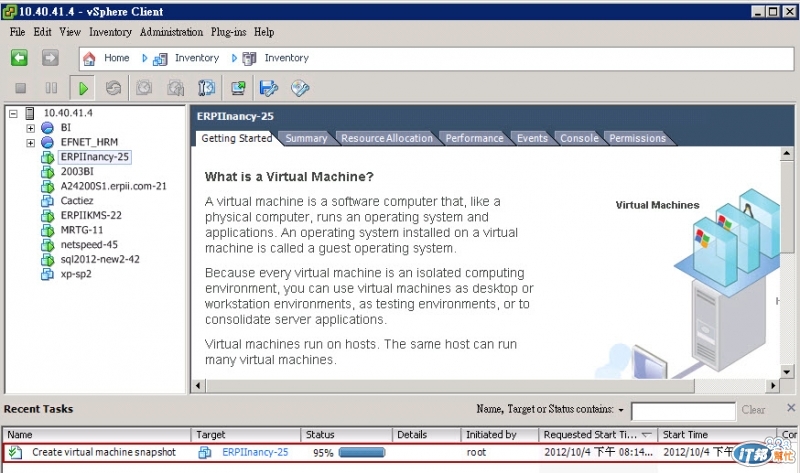The width and height of the screenshot is (800, 473).
Task: Click the CD/DVD drive connection toolbar icon
Action: [x=300, y=88]
